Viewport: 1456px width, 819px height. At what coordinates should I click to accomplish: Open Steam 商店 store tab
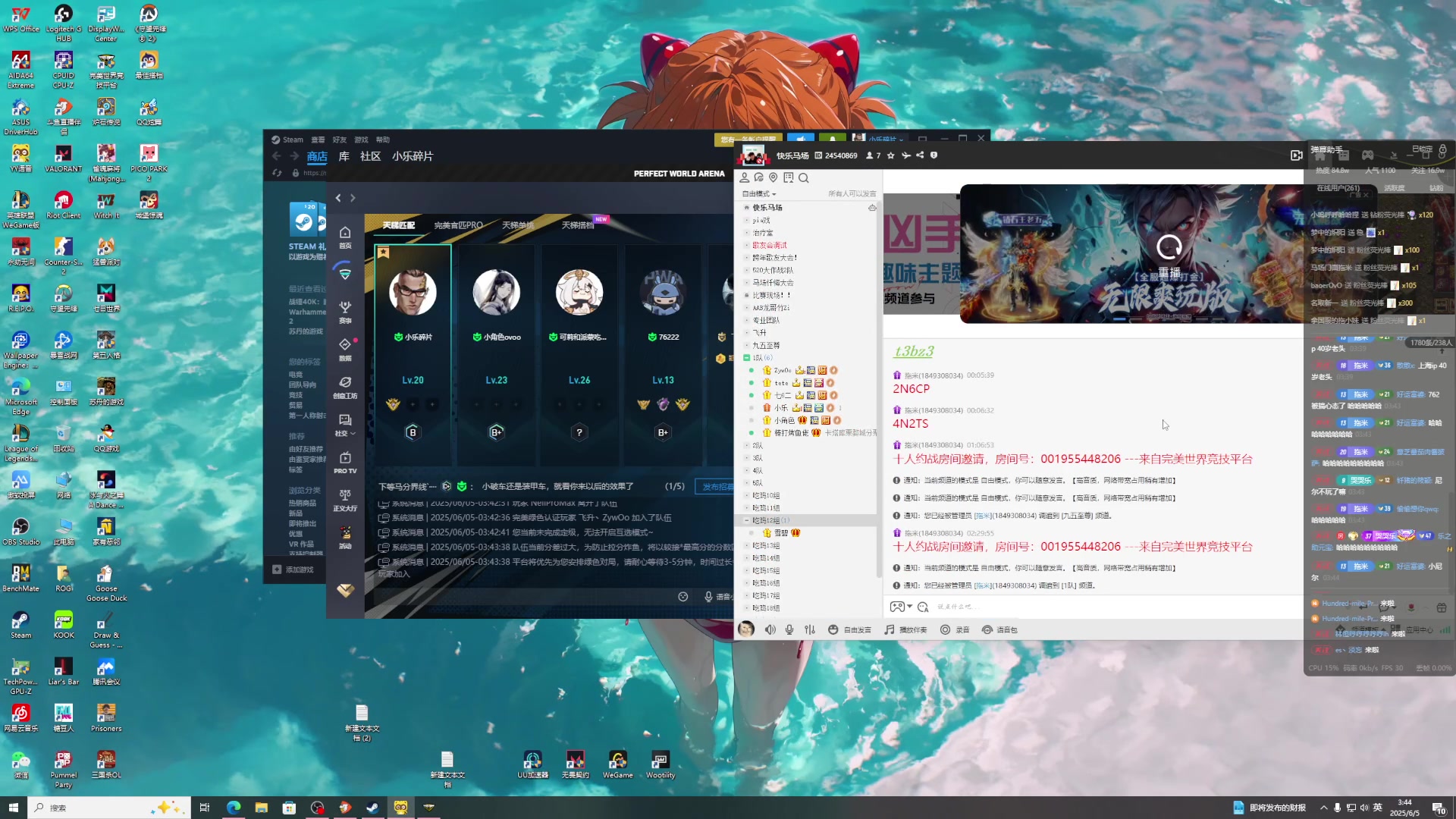tap(317, 156)
